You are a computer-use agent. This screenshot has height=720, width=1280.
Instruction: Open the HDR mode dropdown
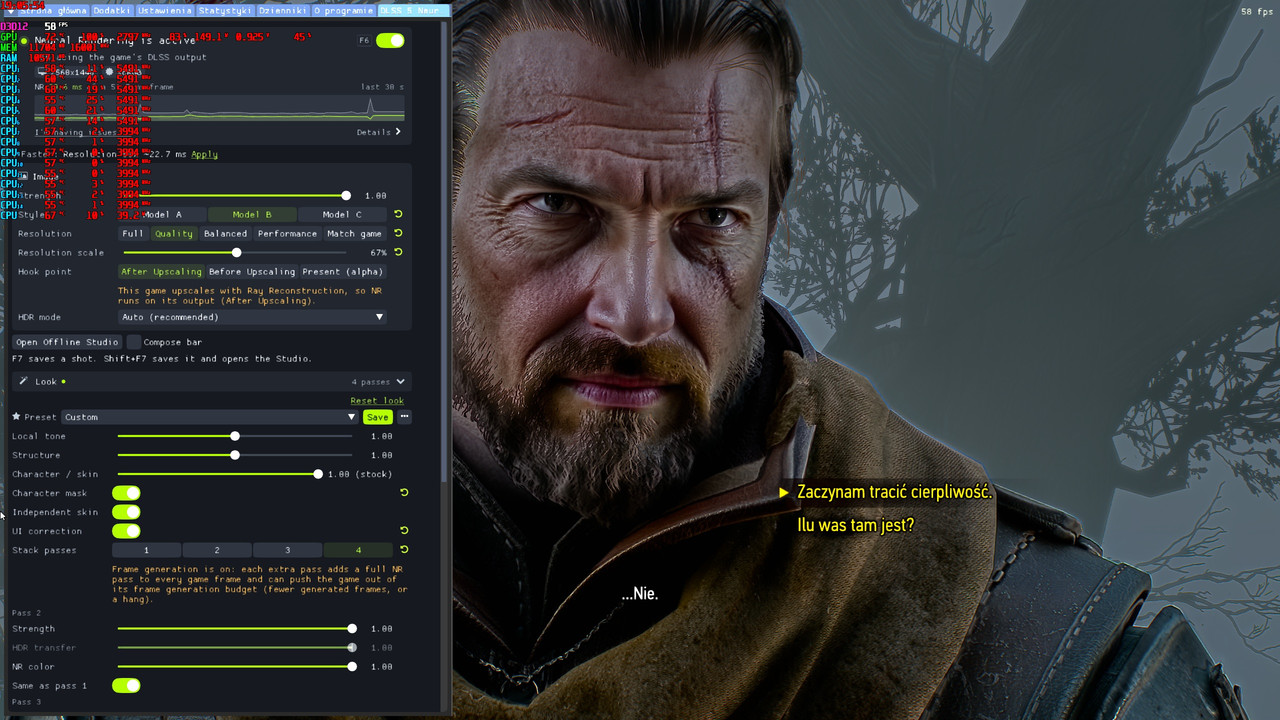tap(252, 317)
